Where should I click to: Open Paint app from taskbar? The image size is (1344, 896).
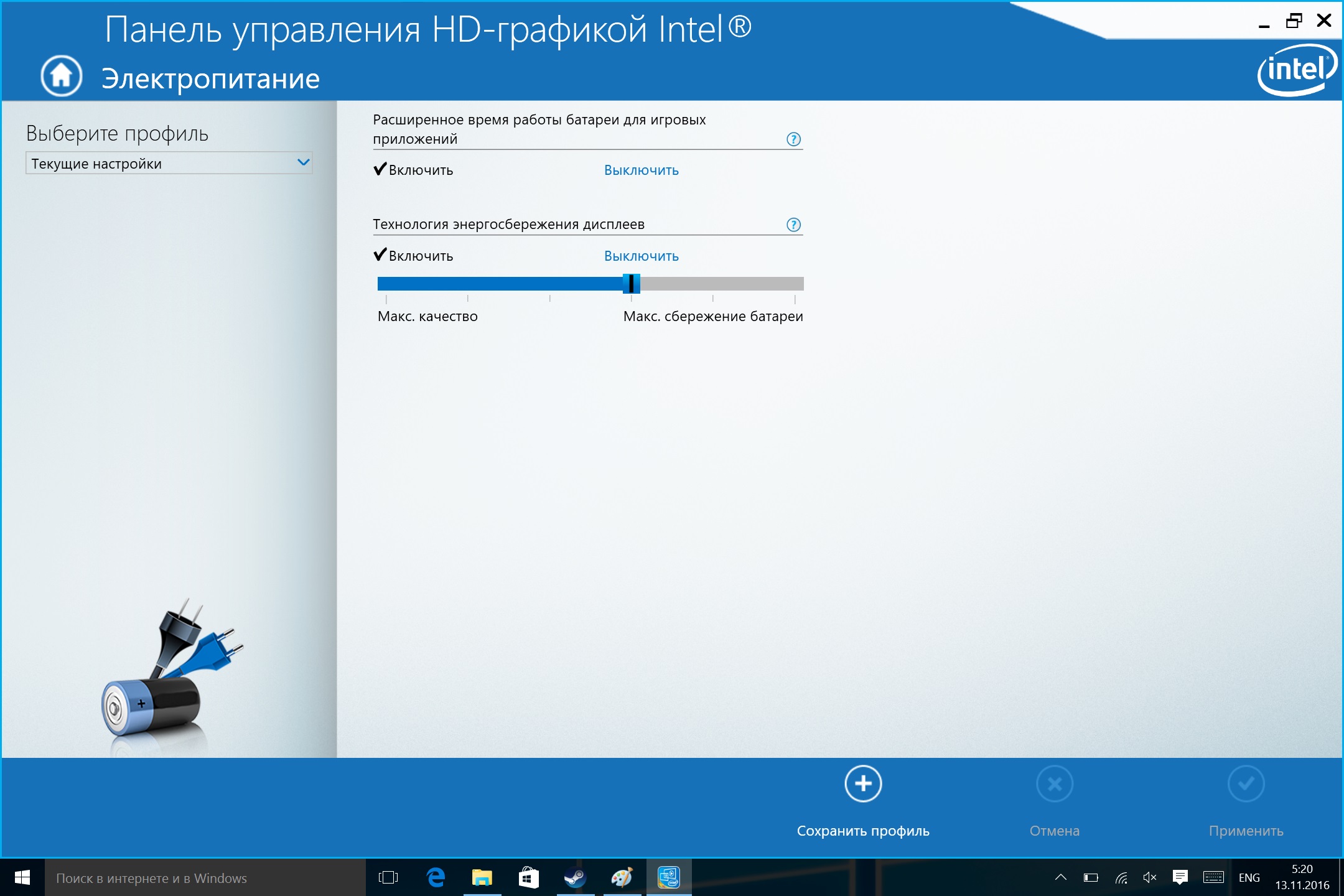pyautogui.click(x=622, y=877)
